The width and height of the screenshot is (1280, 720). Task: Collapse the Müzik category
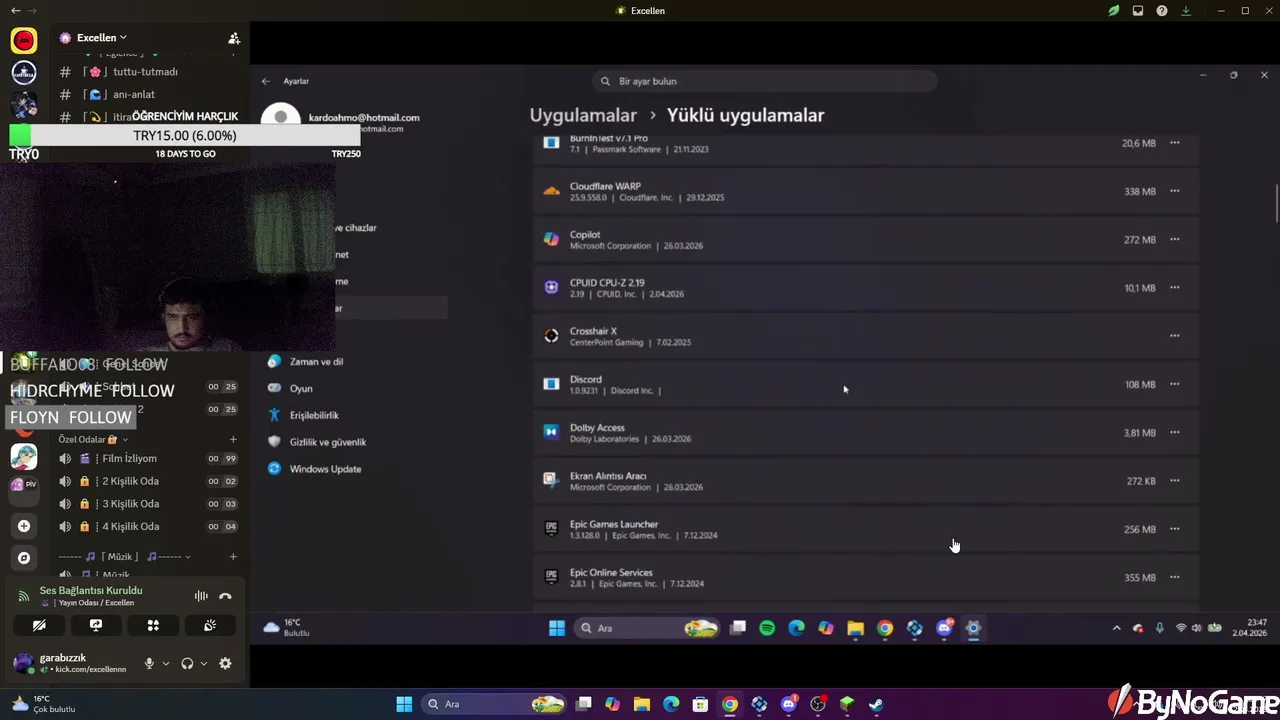point(124,557)
